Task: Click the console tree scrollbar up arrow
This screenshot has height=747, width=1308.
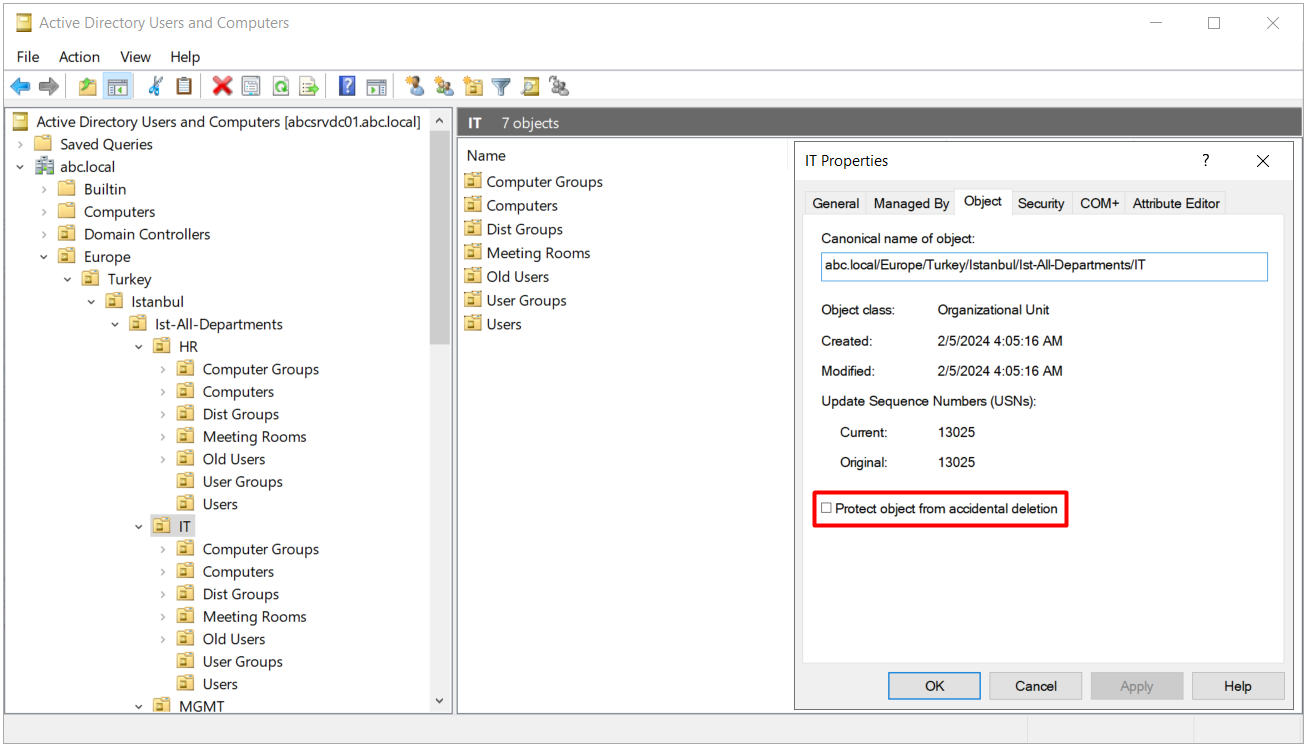Action: (x=440, y=121)
